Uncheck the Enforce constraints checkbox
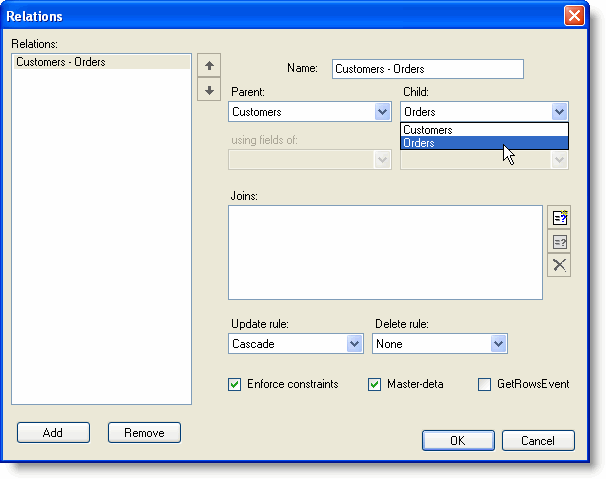Screen dimensions: 606x479 click(235, 384)
